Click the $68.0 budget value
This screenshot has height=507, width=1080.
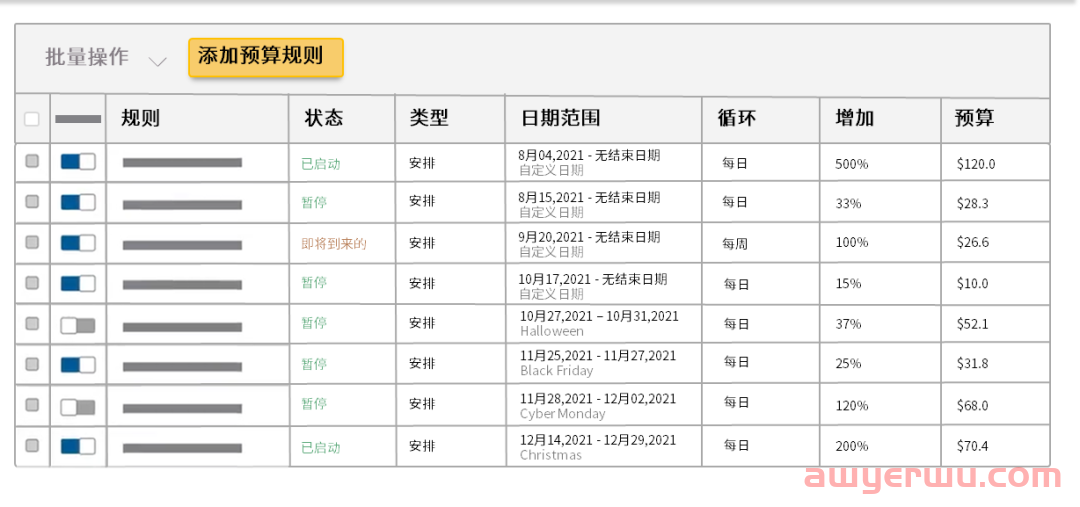973,406
